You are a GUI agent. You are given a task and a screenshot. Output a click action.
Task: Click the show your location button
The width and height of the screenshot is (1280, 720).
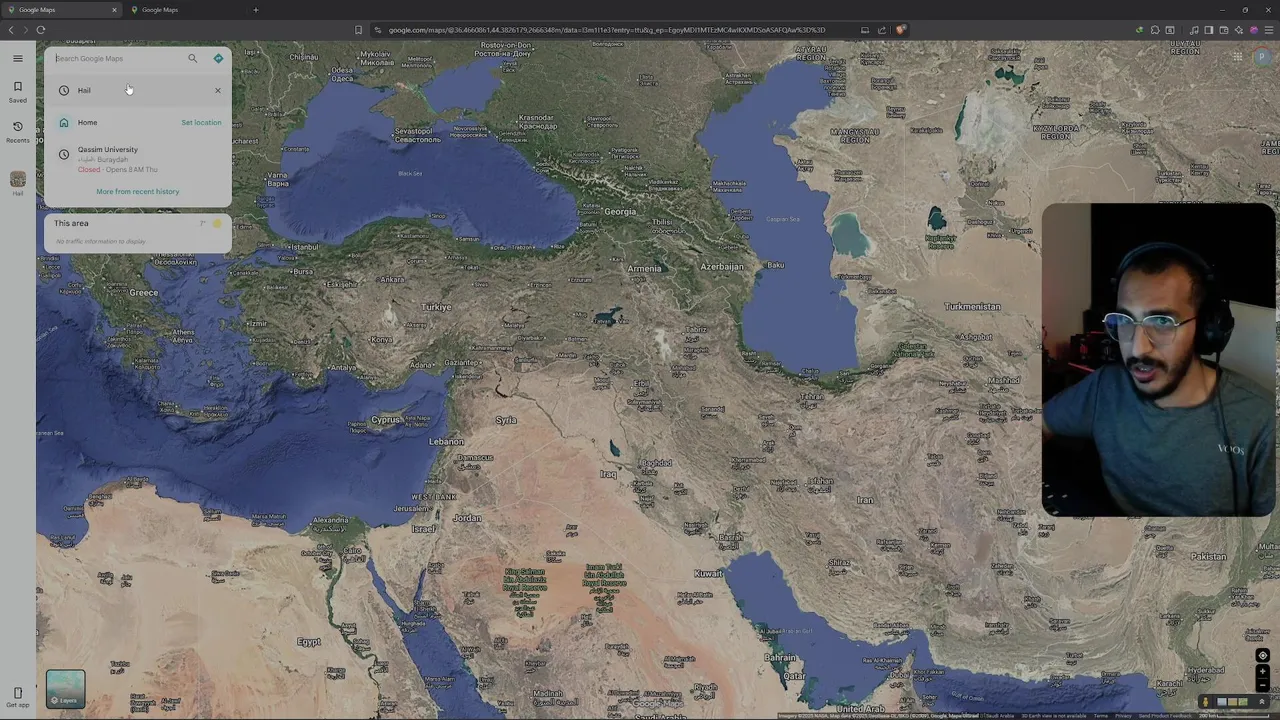(x=1263, y=656)
